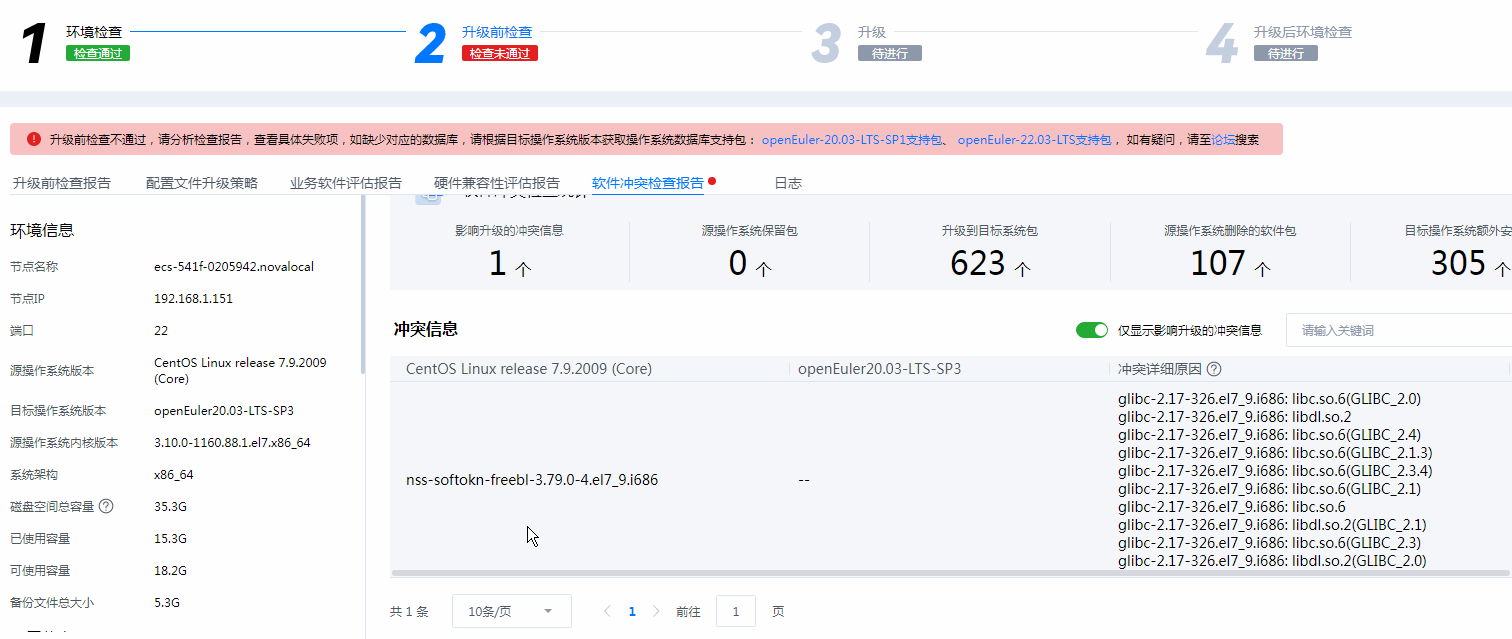Click the help icon beside 磁盘空间总容量
1512x639 pixels.
pyautogui.click(x=106, y=506)
